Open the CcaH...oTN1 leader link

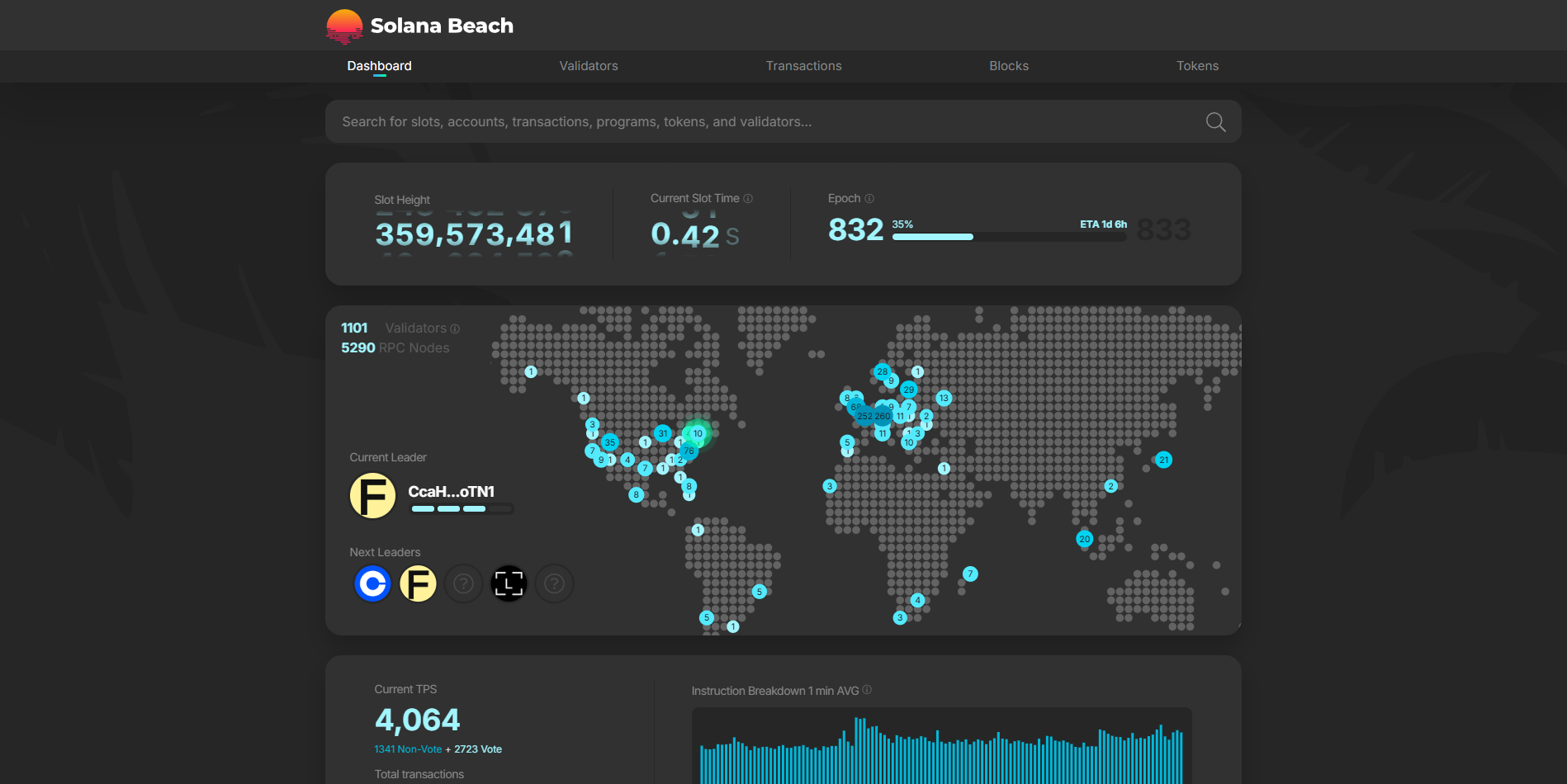[451, 492]
